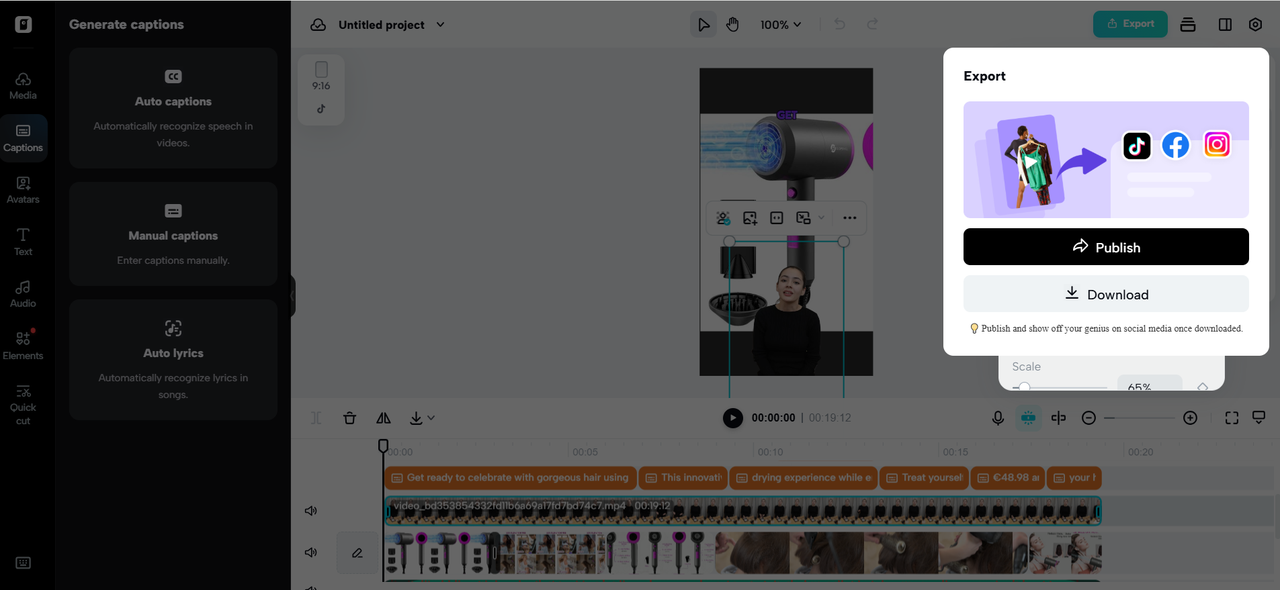Split the clip using the split tool
The height and width of the screenshot is (590, 1280).
point(315,417)
